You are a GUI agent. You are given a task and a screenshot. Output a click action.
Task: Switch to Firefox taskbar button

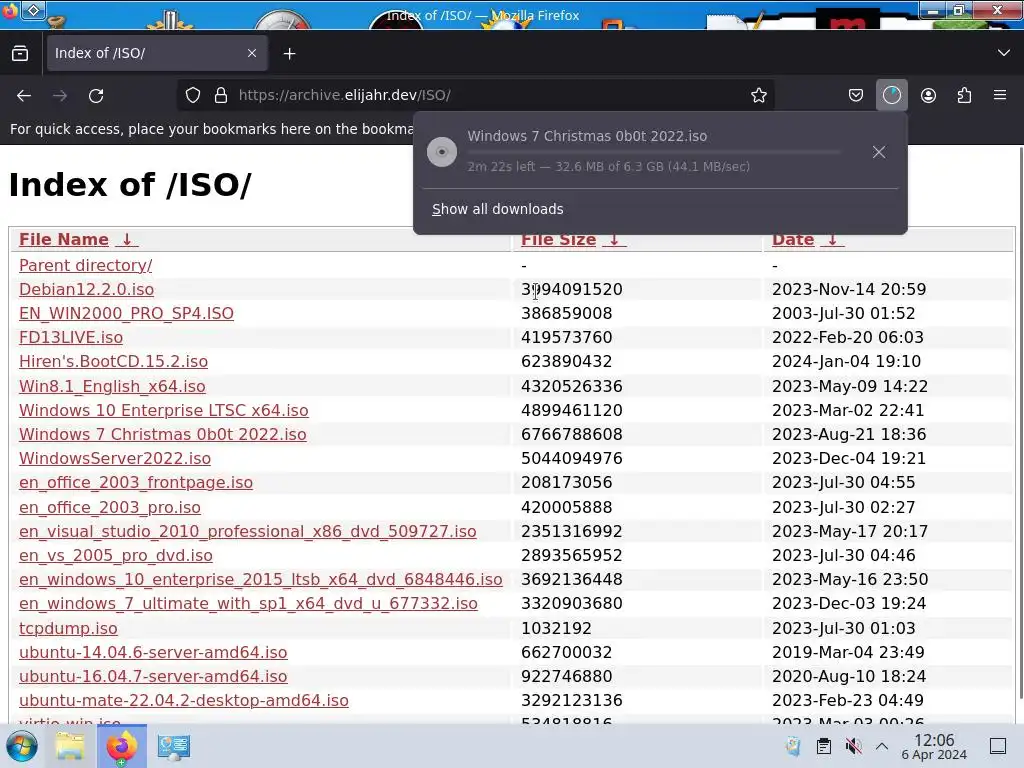click(x=121, y=746)
